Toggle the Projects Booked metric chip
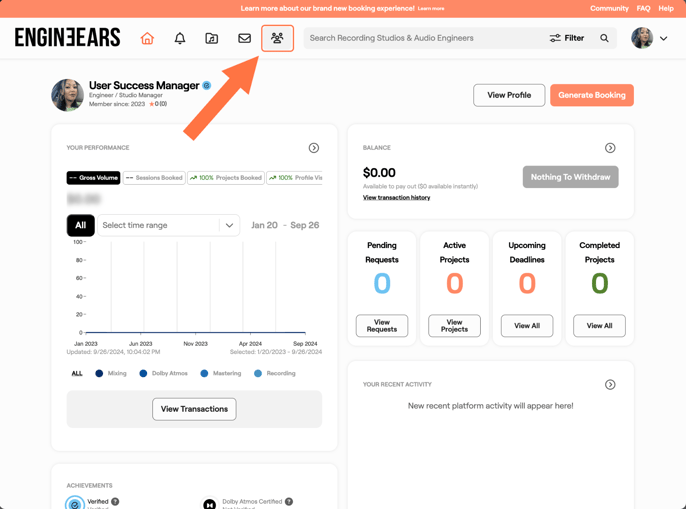 click(x=226, y=178)
